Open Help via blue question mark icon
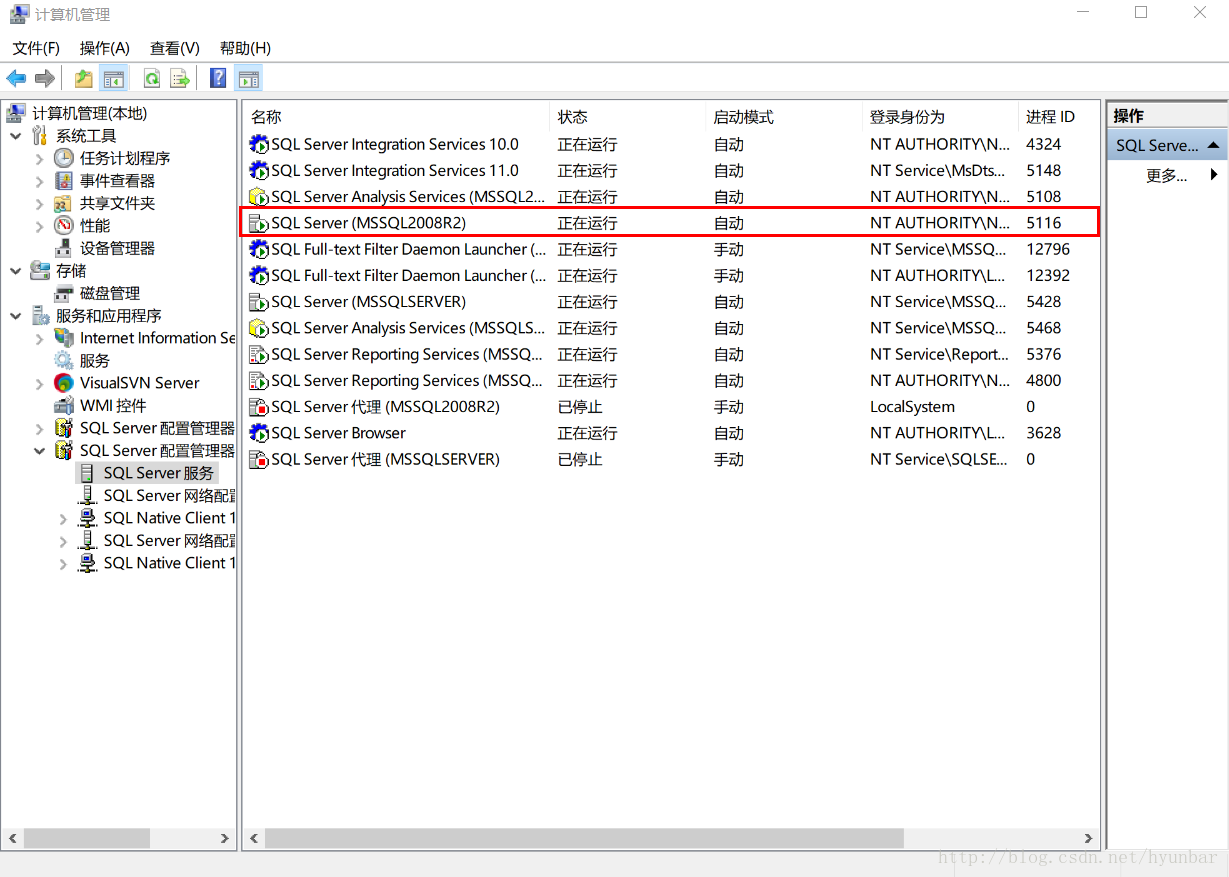This screenshot has width=1229, height=877. 218,79
